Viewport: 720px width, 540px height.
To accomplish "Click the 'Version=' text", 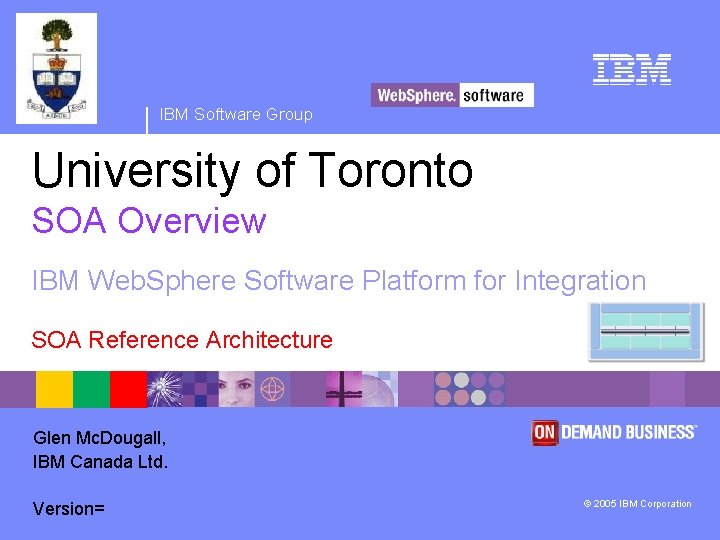I will pos(69,509).
